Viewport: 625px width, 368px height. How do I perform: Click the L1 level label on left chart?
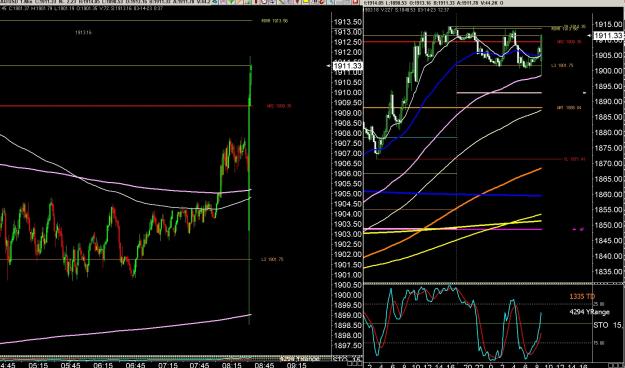pyautogui.click(x=273, y=260)
